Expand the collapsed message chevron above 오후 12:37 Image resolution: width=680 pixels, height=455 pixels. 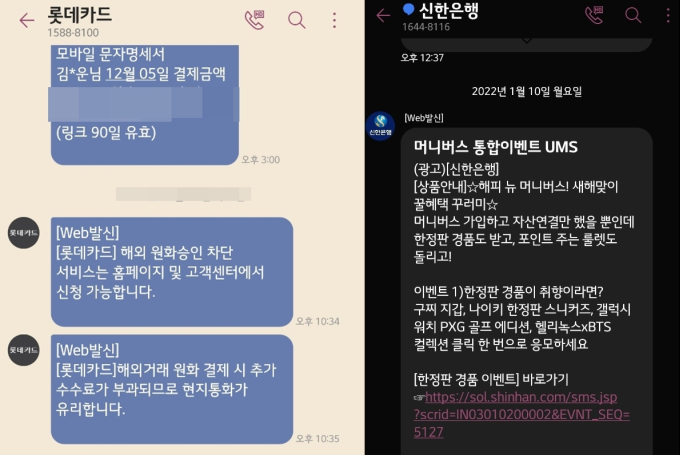pyautogui.click(x=526, y=40)
